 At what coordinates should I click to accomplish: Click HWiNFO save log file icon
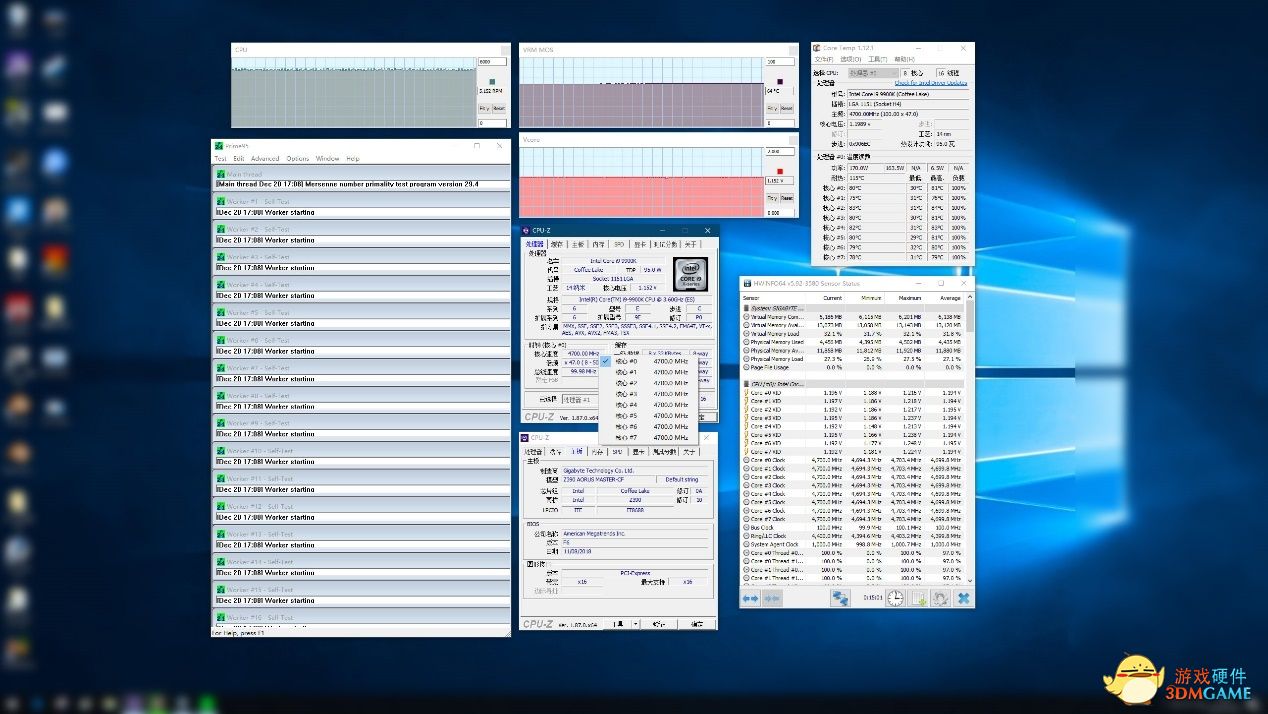click(918, 598)
